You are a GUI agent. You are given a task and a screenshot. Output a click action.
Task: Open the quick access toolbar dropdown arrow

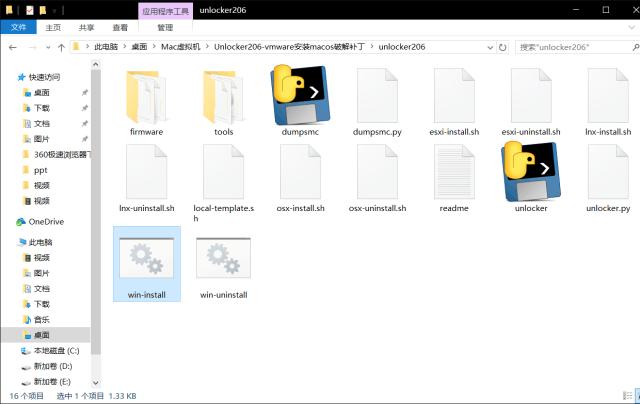(x=54, y=10)
